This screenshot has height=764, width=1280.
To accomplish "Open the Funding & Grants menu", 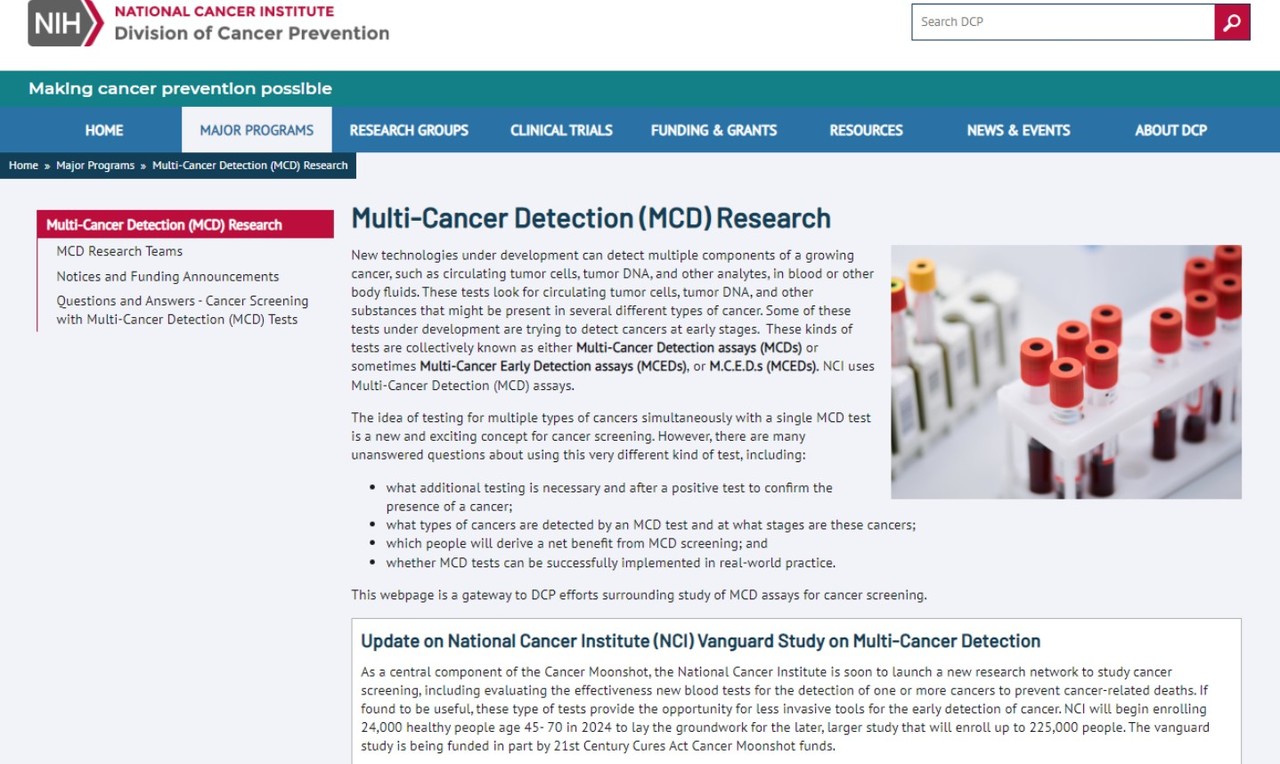I will pos(713,130).
